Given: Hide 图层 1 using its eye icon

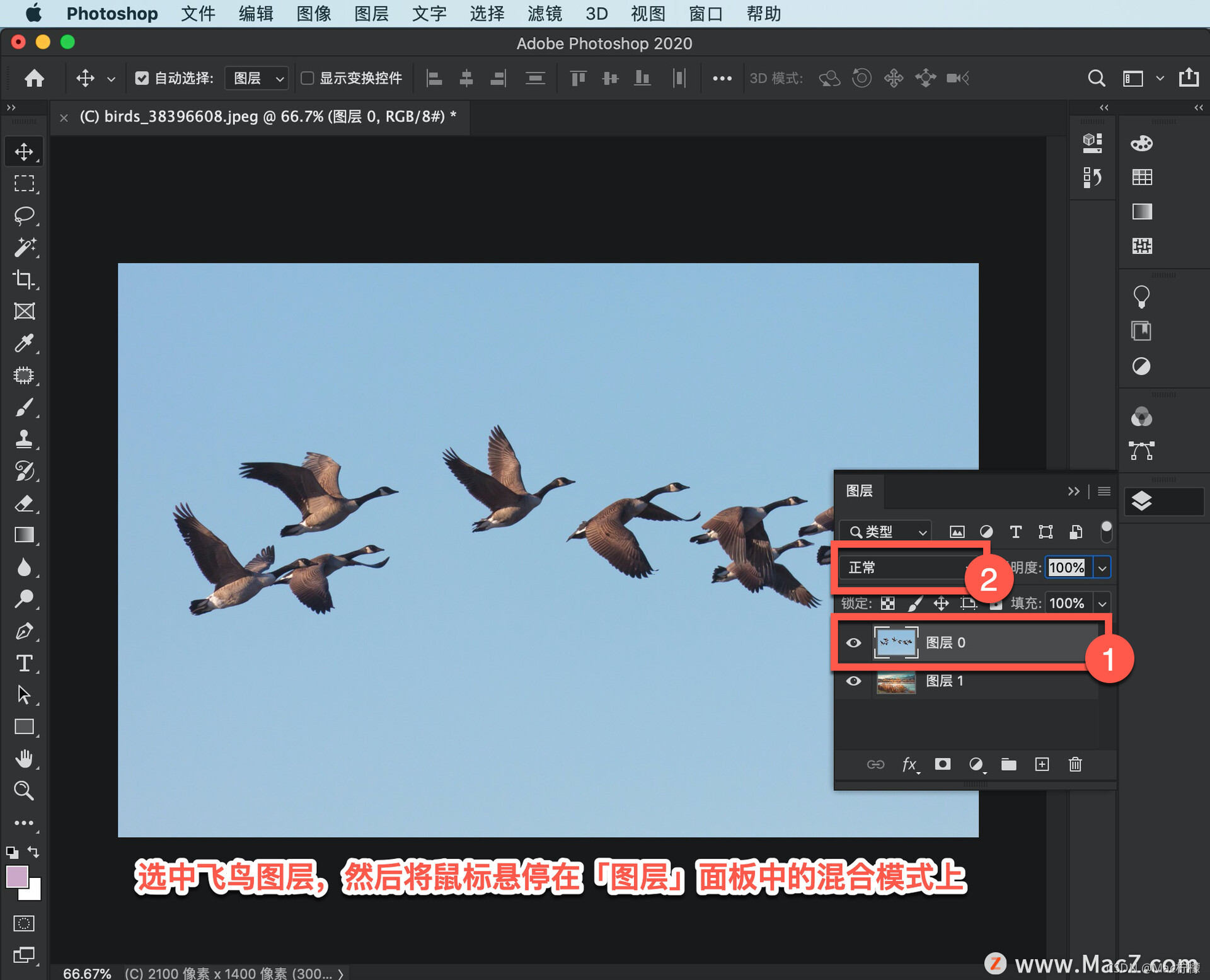Looking at the screenshot, I should [853, 681].
